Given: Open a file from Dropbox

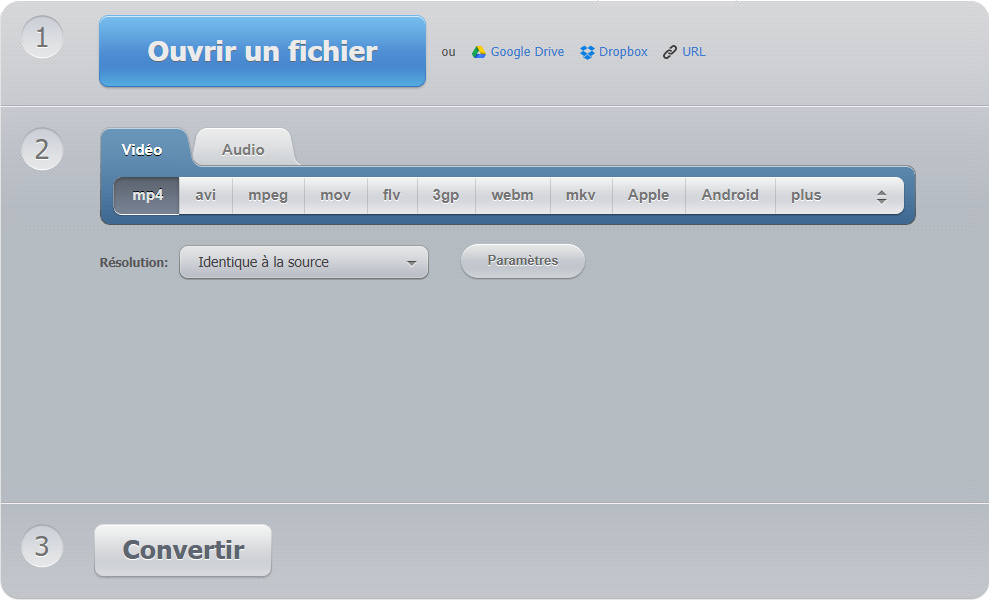Looking at the screenshot, I should click(x=613, y=51).
